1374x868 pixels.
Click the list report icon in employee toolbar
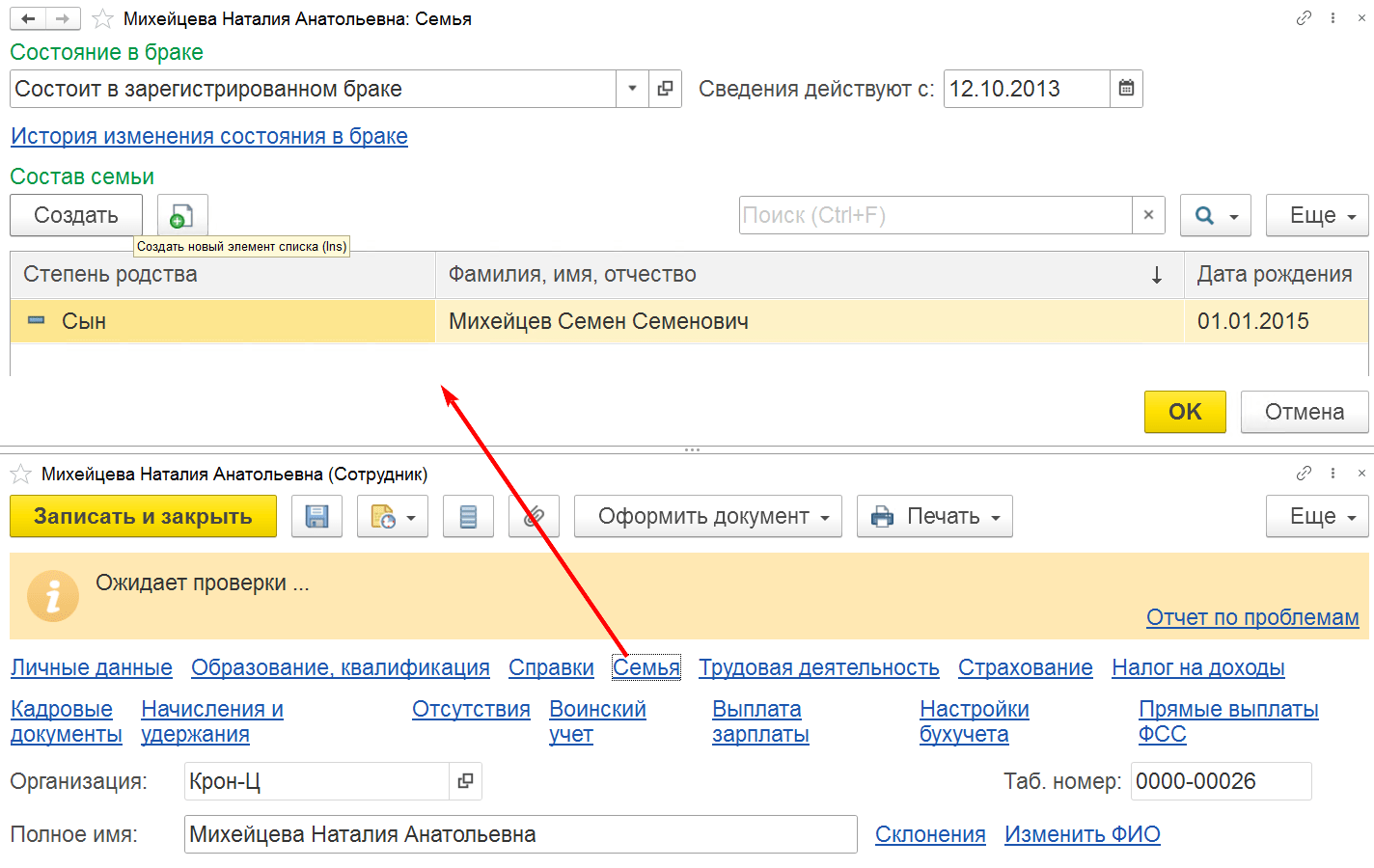(468, 516)
